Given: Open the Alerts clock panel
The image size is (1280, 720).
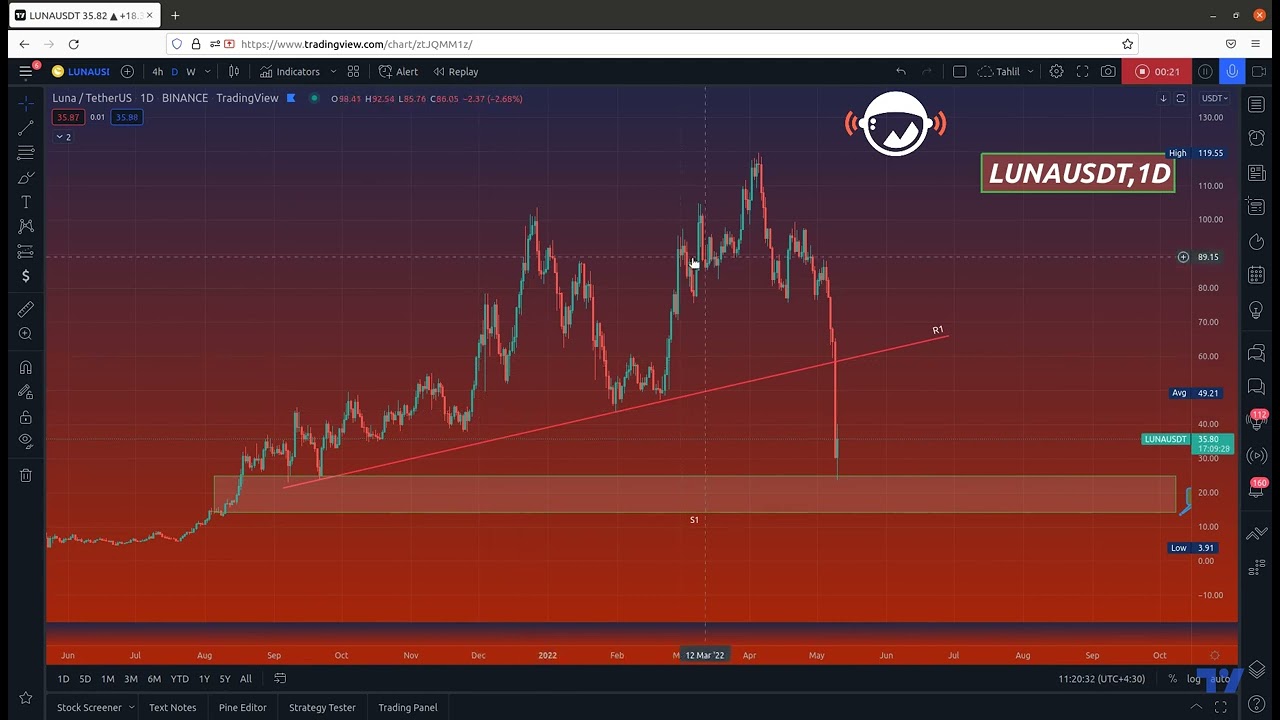Looking at the screenshot, I should [1257, 138].
